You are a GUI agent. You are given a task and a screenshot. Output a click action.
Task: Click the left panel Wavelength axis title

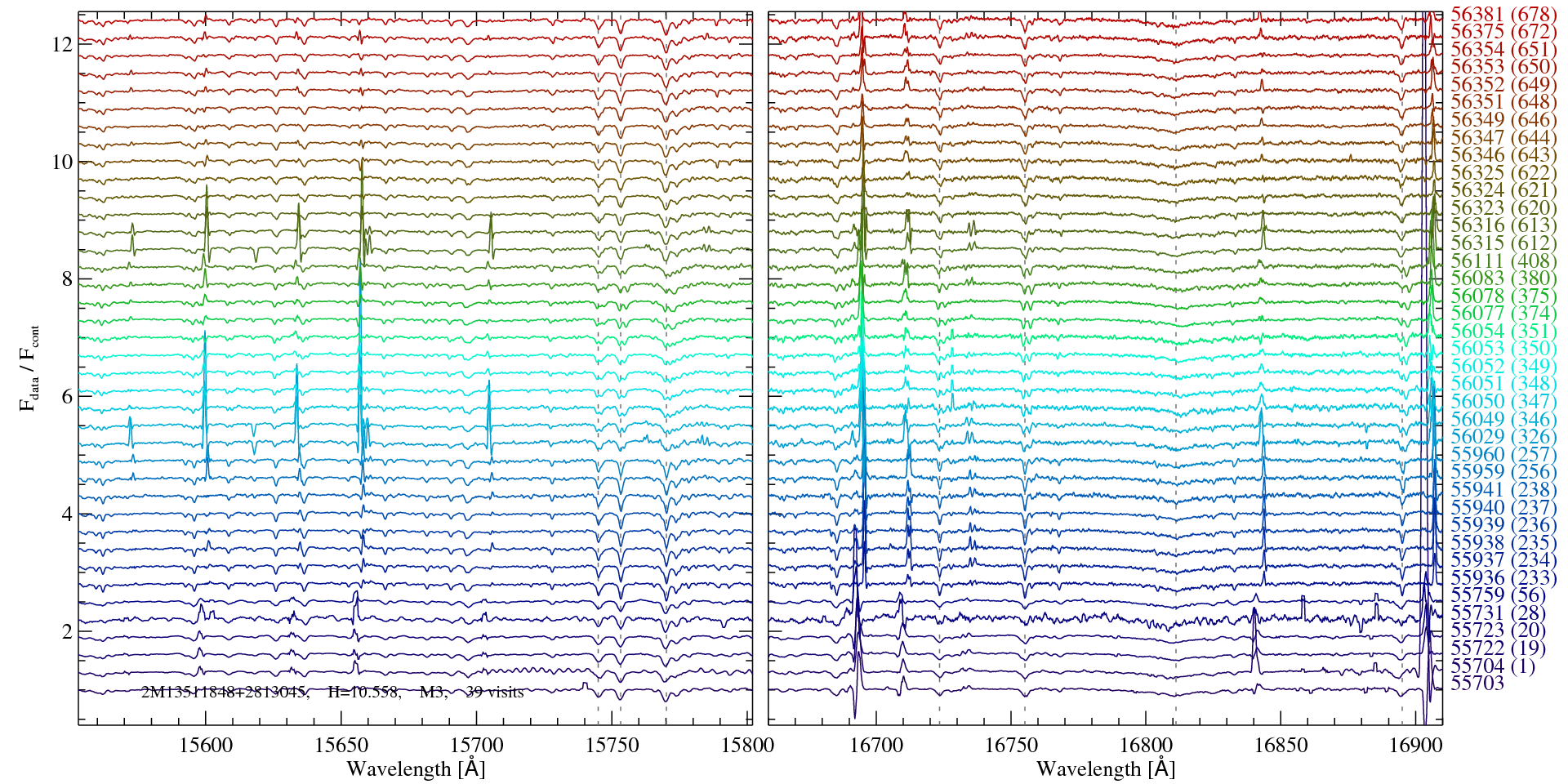click(x=416, y=769)
